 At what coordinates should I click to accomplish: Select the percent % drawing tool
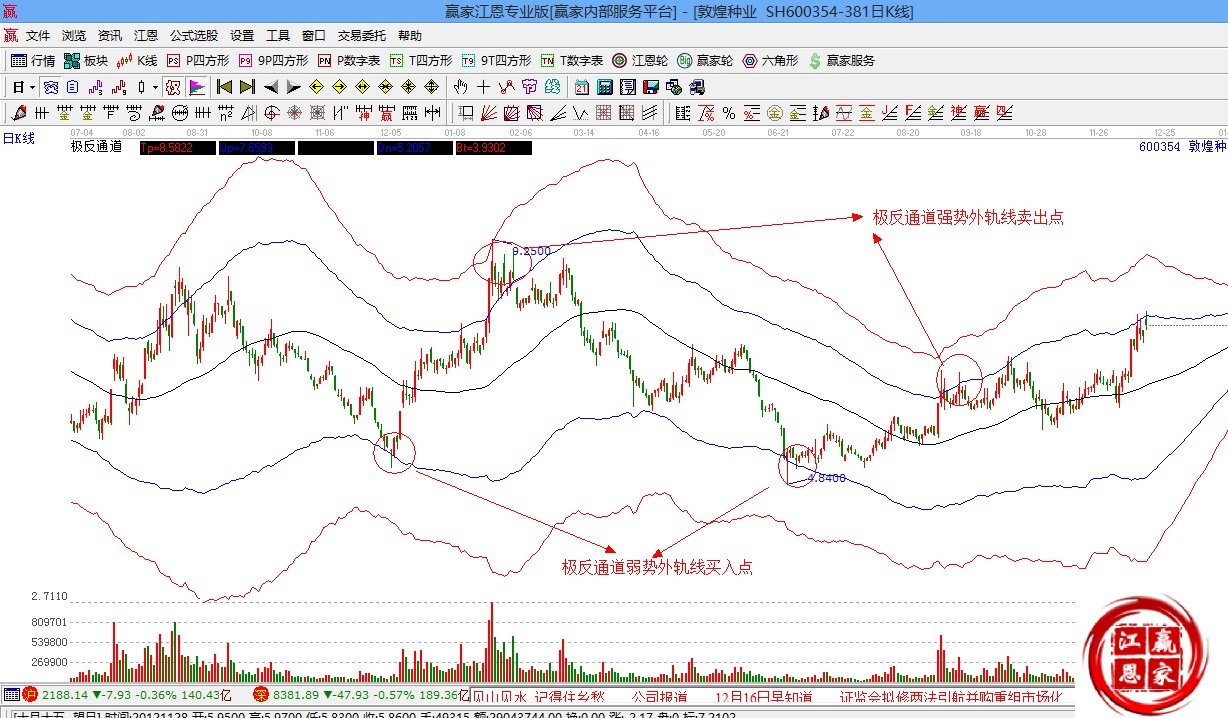pos(728,112)
